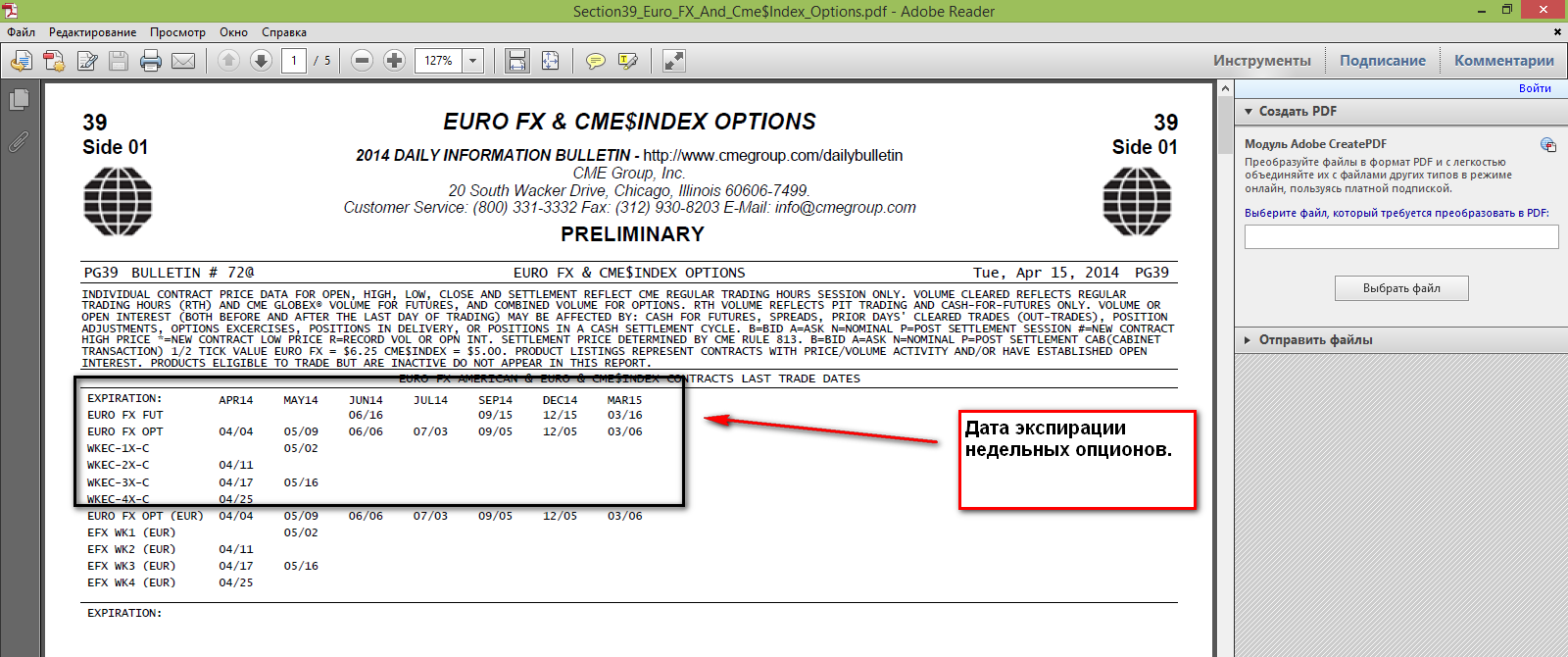Click the Send by email envelope icon
Viewport: 1568px width, 657px height.
pos(183,61)
